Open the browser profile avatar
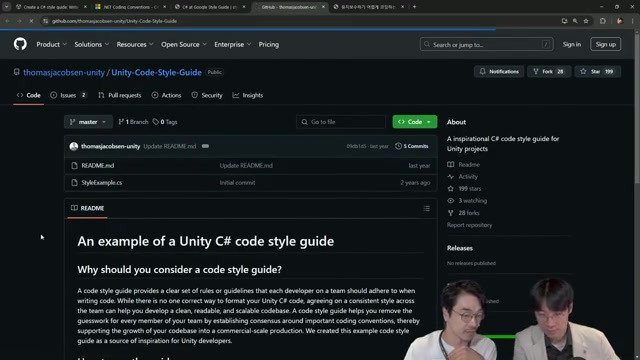The height and width of the screenshot is (360, 640). coord(620,21)
